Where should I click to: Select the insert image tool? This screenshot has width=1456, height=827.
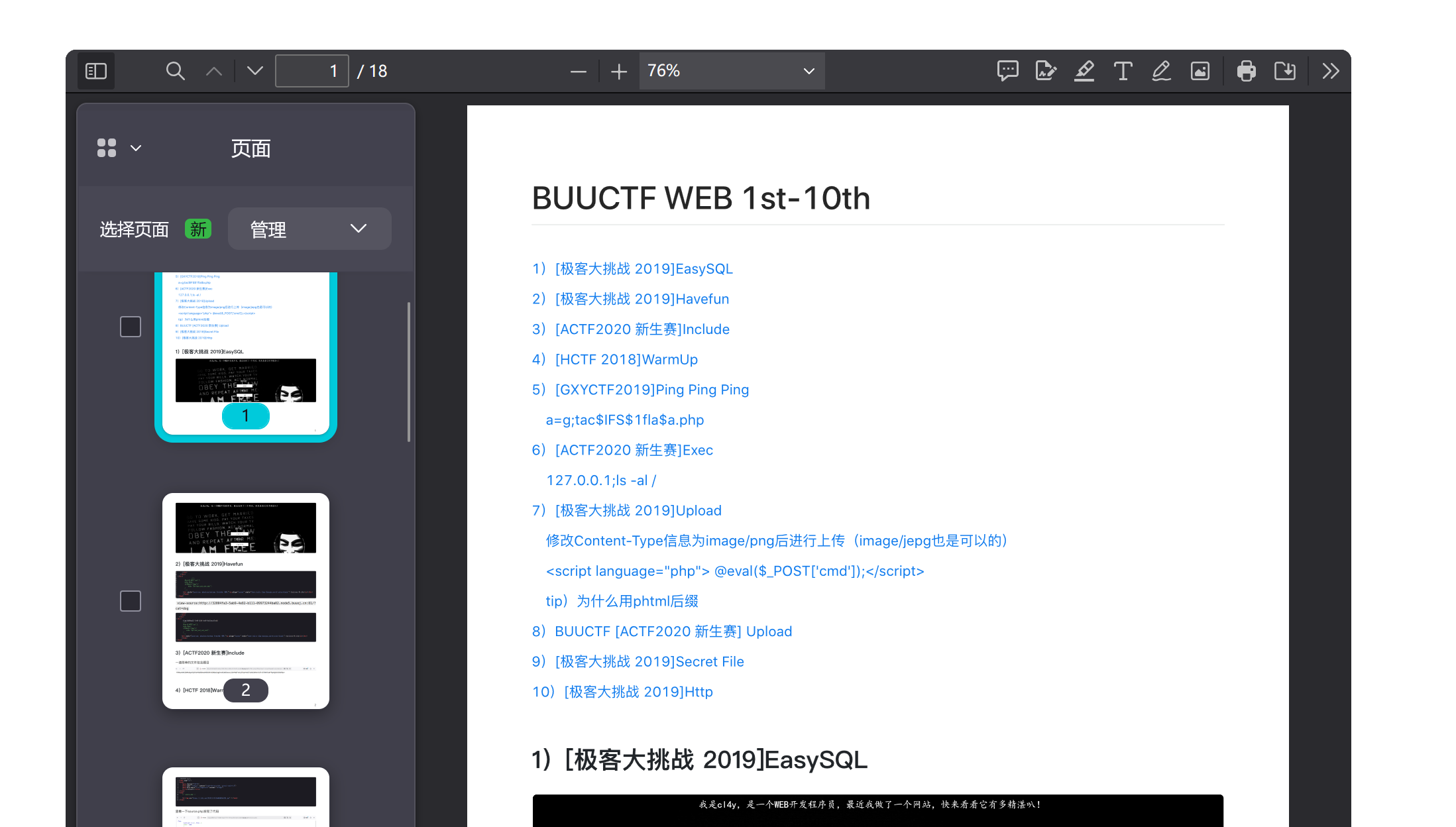(1200, 71)
